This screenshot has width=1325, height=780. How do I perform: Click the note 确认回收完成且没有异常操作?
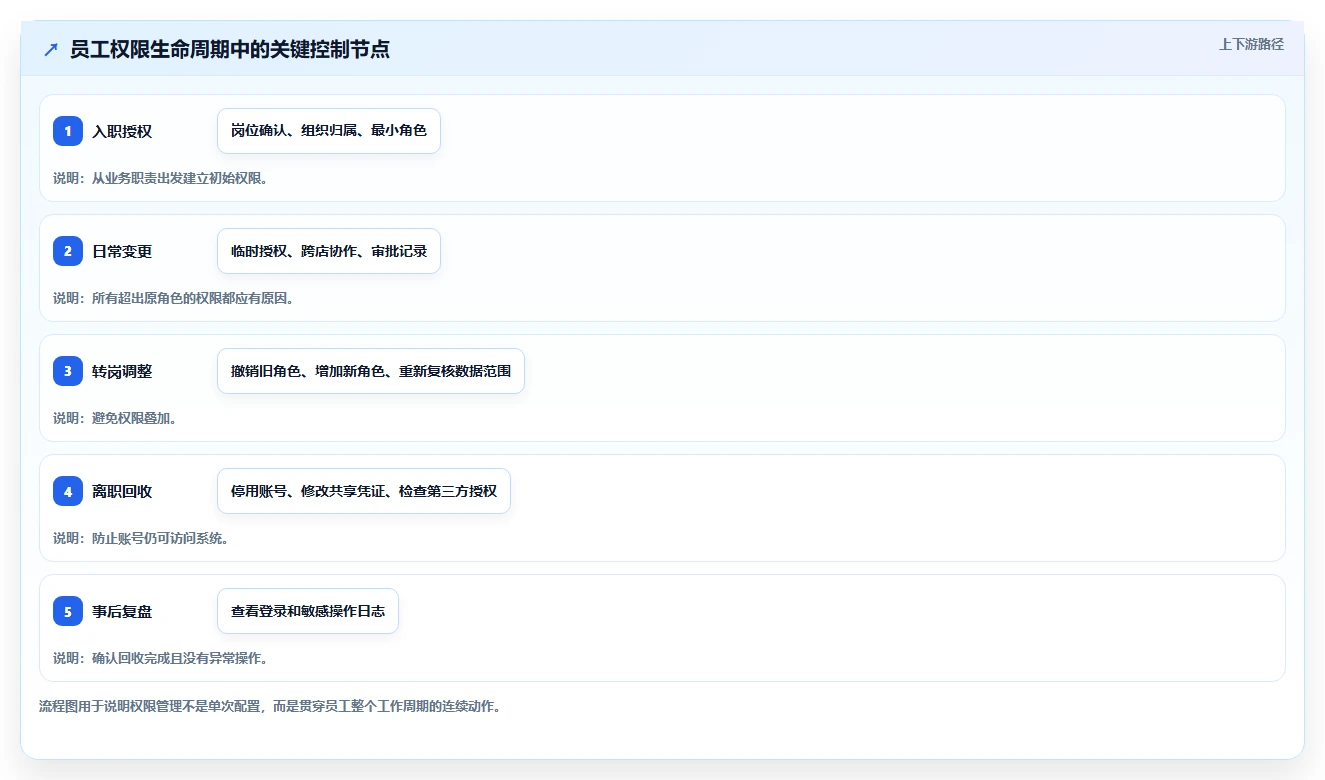(160, 658)
